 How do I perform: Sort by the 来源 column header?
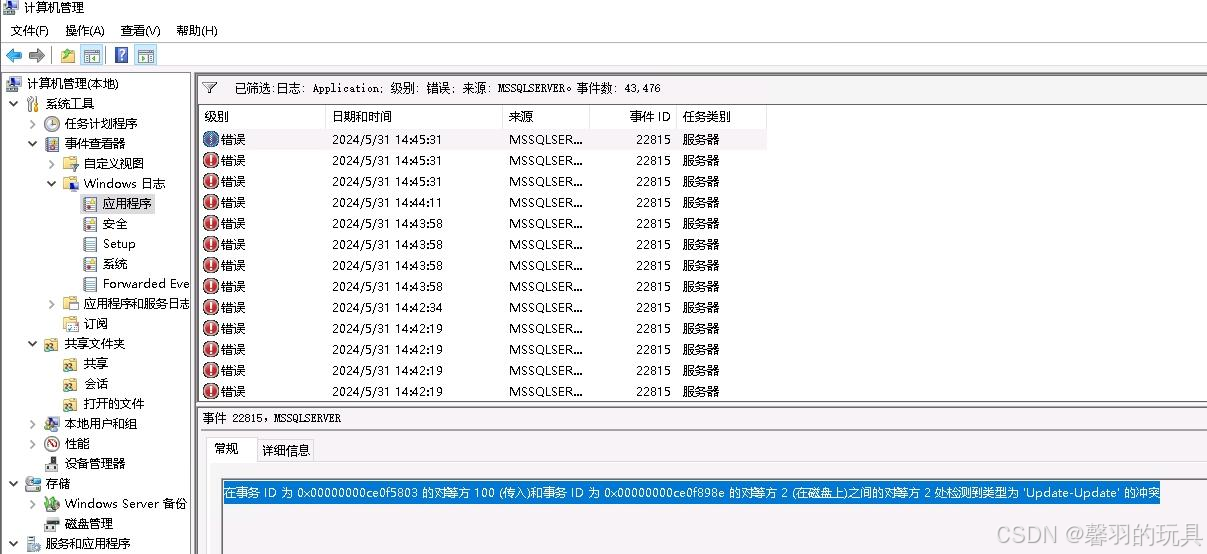[546, 117]
